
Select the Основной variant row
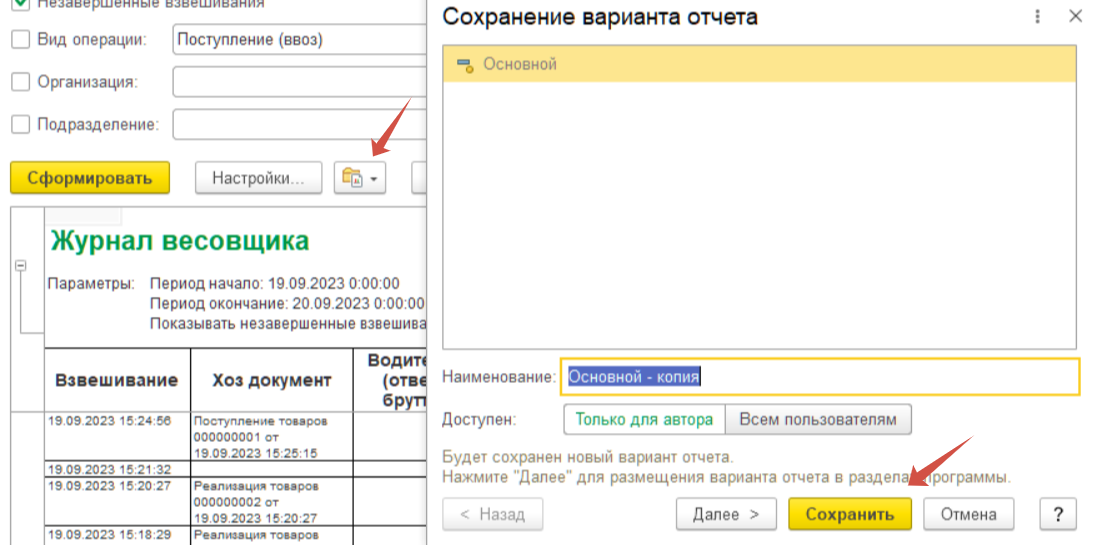(x=760, y=64)
